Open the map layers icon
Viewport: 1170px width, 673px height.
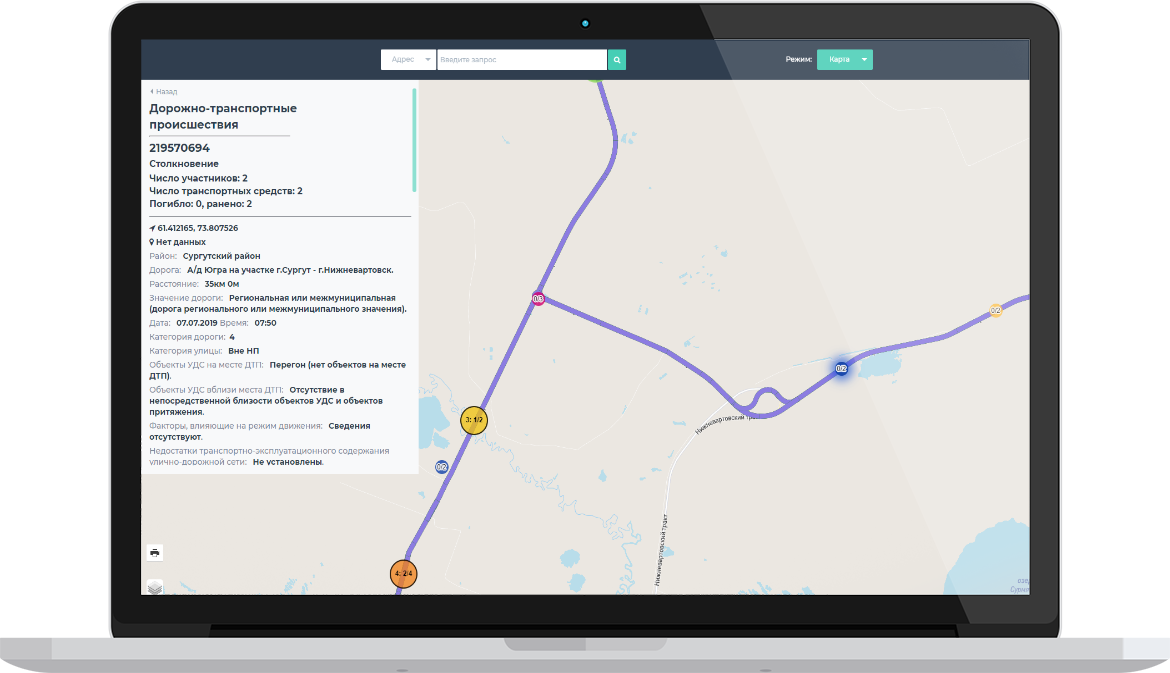(x=154, y=588)
